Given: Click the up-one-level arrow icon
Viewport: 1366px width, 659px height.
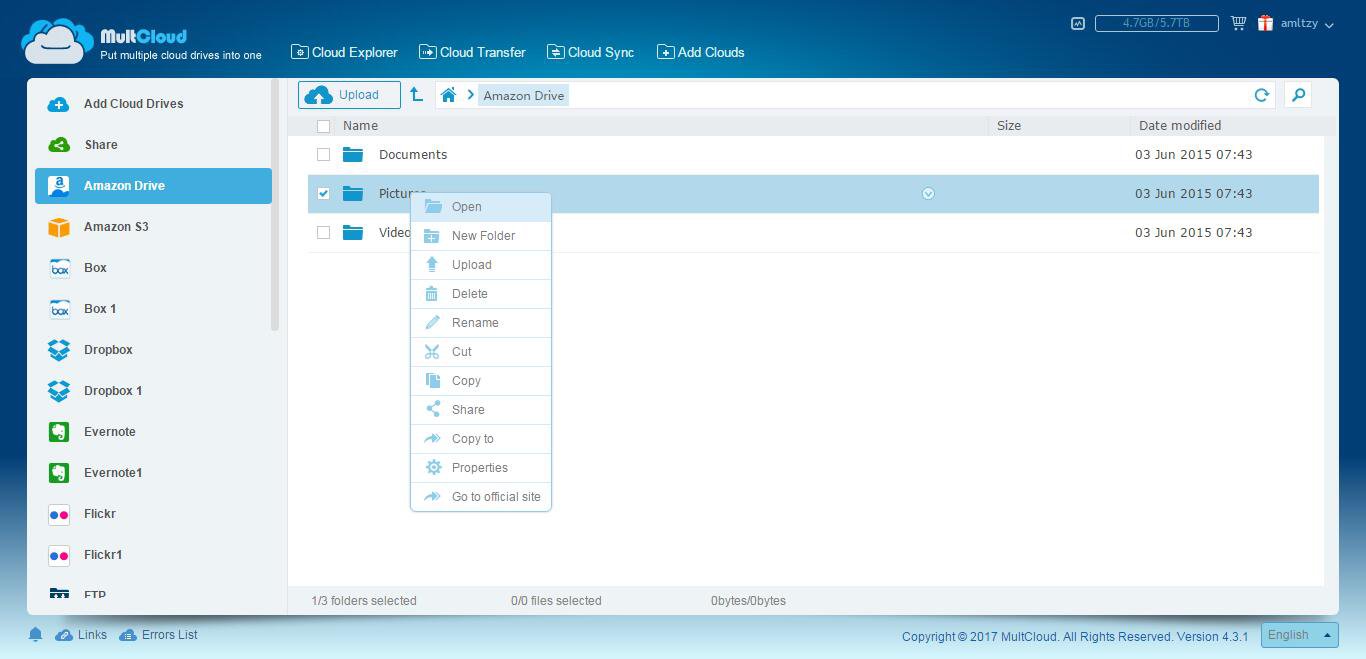Looking at the screenshot, I should [x=416, y=95].
